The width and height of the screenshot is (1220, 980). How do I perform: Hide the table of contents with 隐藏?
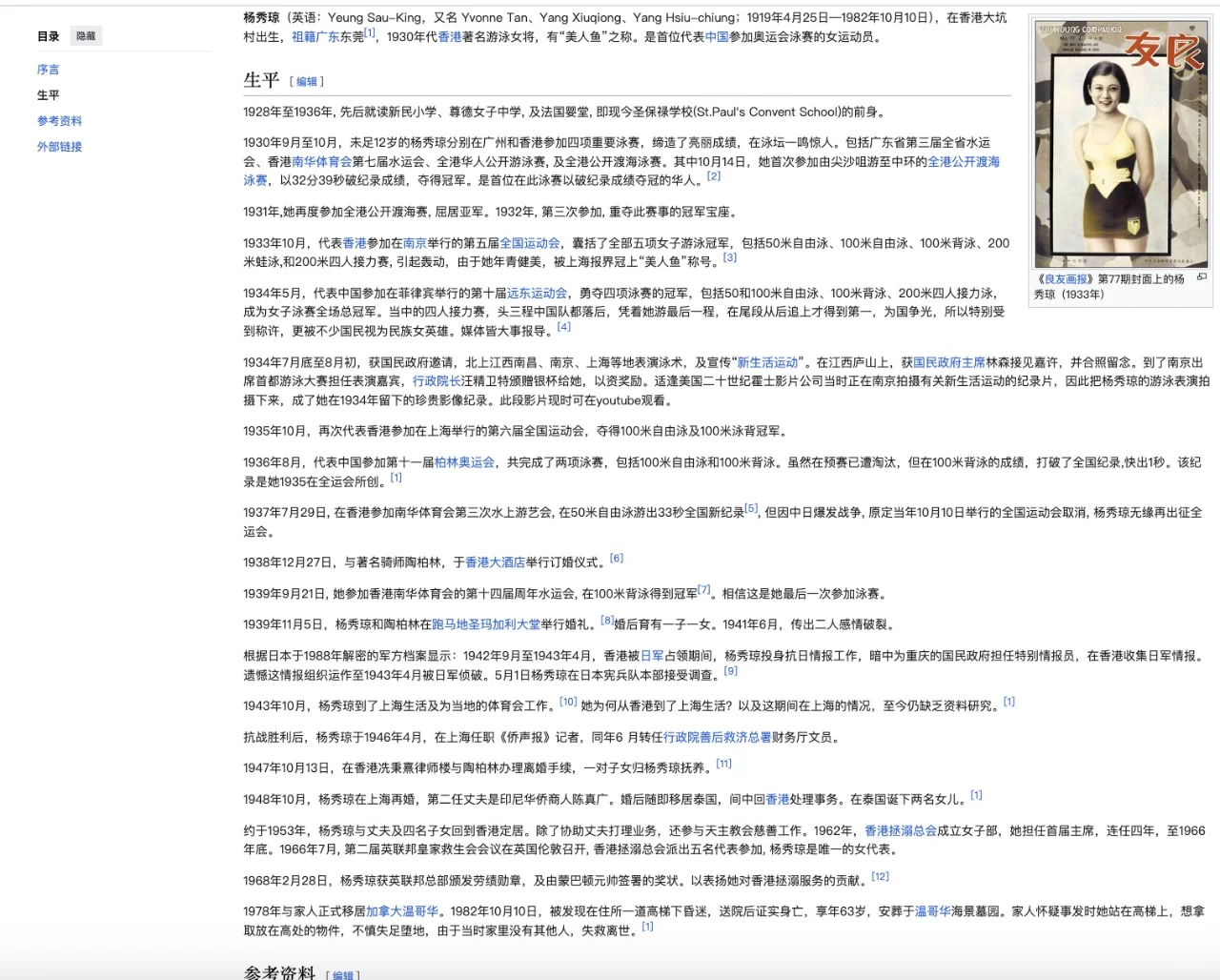(x=87, y=36)
